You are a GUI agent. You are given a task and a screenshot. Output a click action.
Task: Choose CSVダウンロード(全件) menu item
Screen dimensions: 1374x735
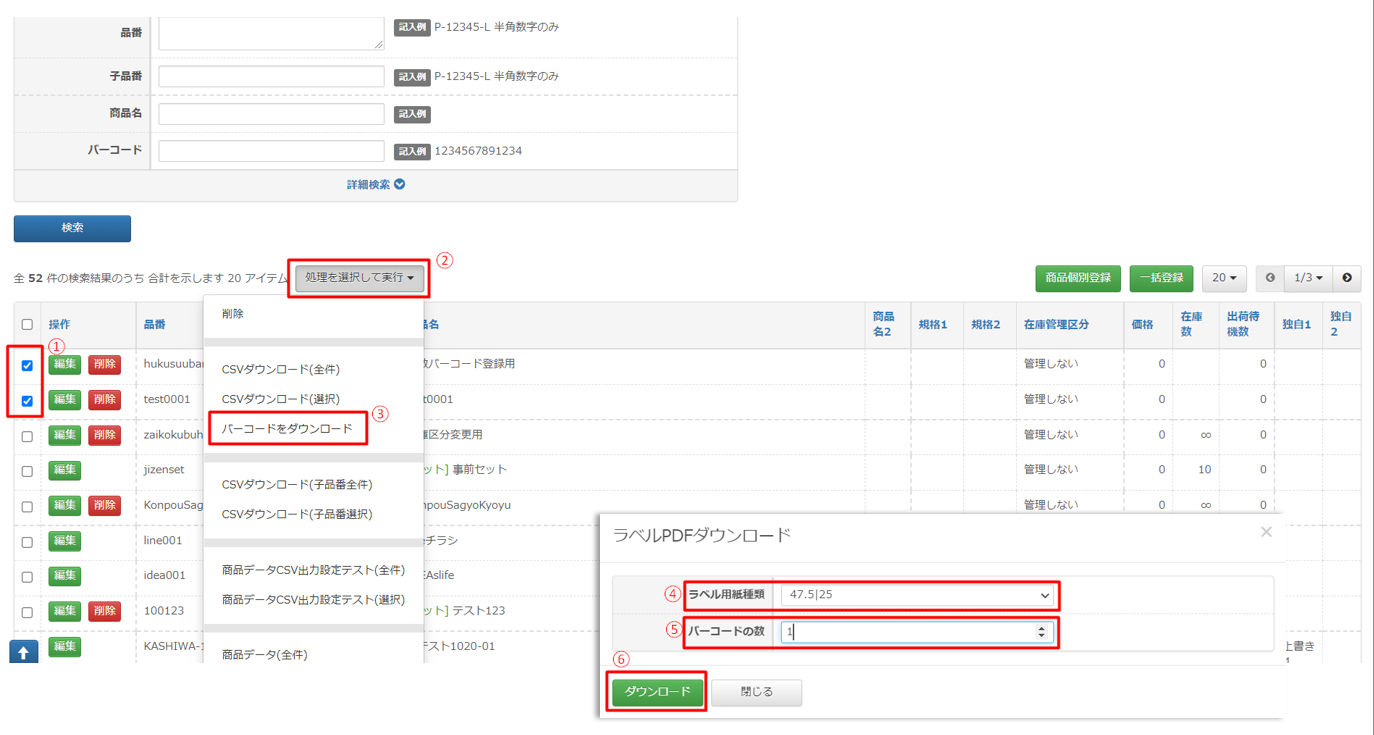[x=281, y=370]
